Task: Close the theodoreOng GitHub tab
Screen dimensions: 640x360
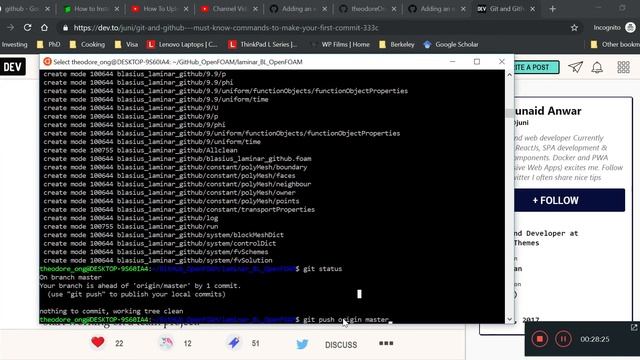Action: [x=394, y=9]
